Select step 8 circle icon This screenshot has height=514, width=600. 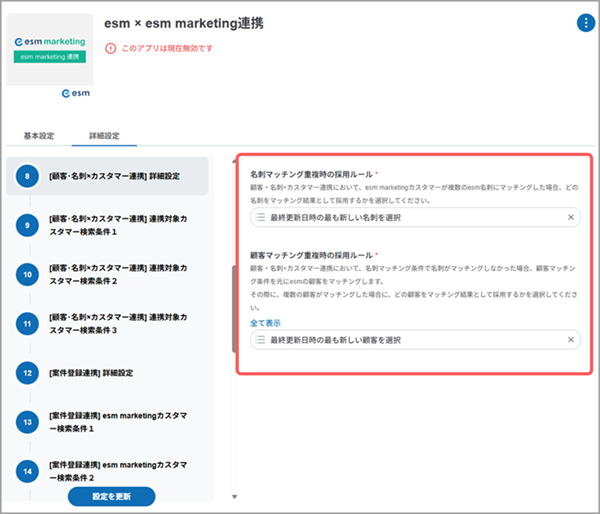(27, 175)
